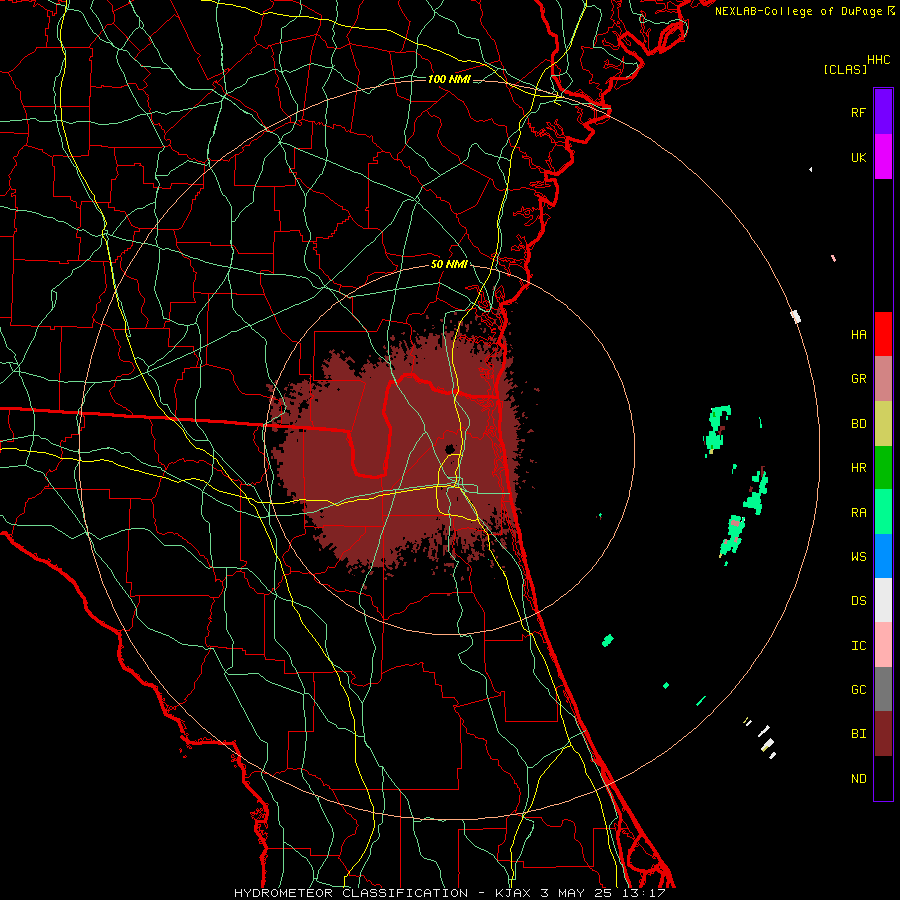The height and width of the screenshot is (900, 900).
Task: Click the UK legend label
Action: point(858,157)
